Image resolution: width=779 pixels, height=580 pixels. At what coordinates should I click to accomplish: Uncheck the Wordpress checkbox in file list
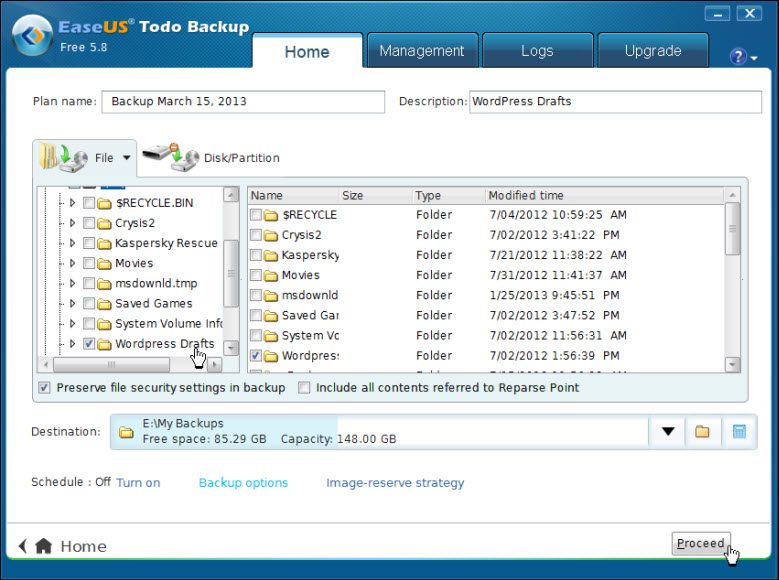[x=256, y=355]
